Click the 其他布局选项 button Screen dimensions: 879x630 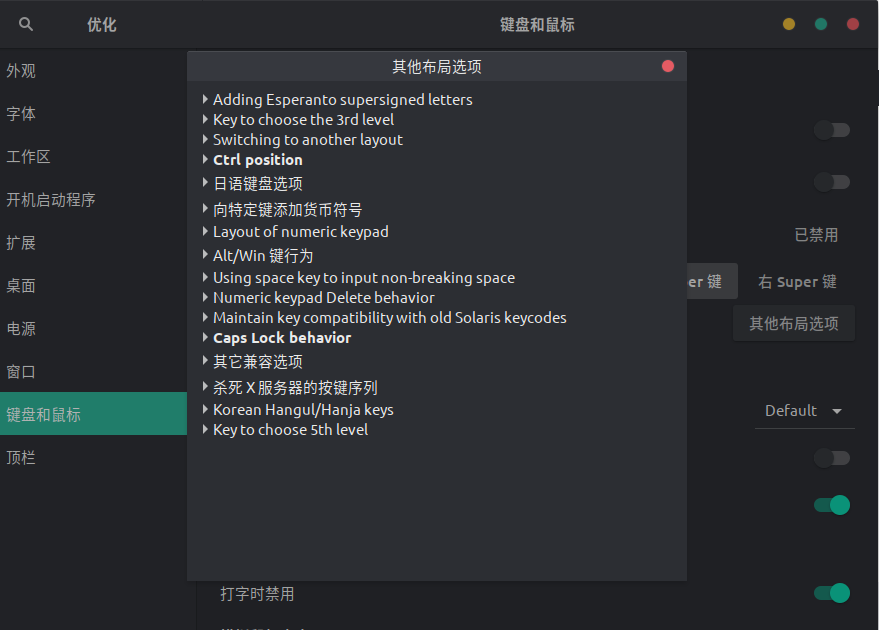pyautogui.click(x=794, y=323)
